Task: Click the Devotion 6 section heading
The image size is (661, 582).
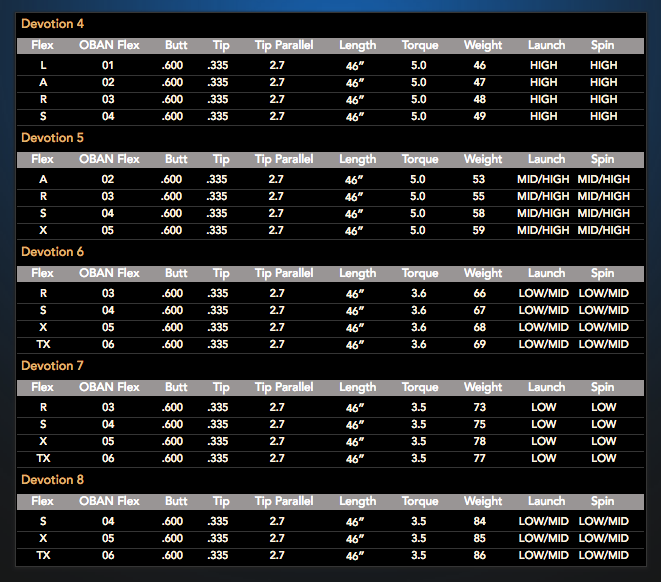Action: point(52,252)
